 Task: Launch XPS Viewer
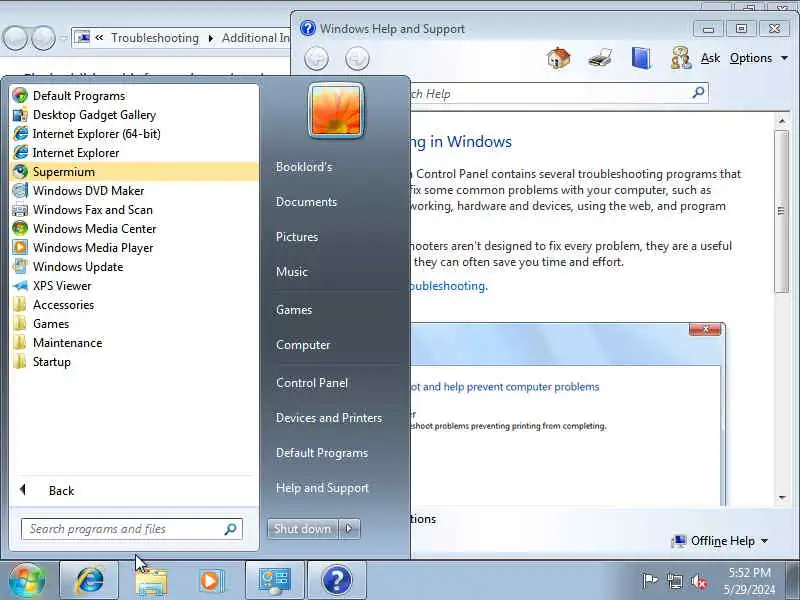point(134,286)
